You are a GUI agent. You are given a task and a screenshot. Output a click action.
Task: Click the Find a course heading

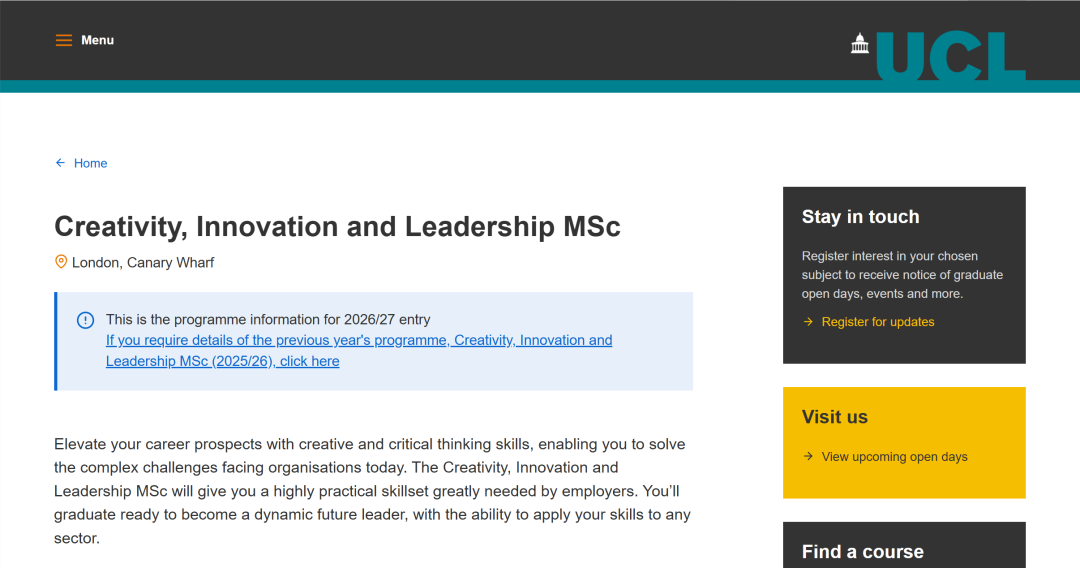pos(862,551)
